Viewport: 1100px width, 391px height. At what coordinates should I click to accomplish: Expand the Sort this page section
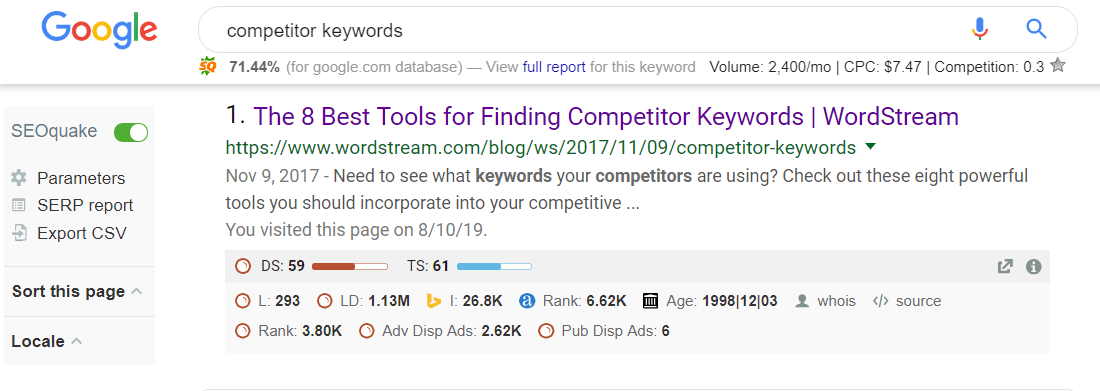click(x=77, y=291)
